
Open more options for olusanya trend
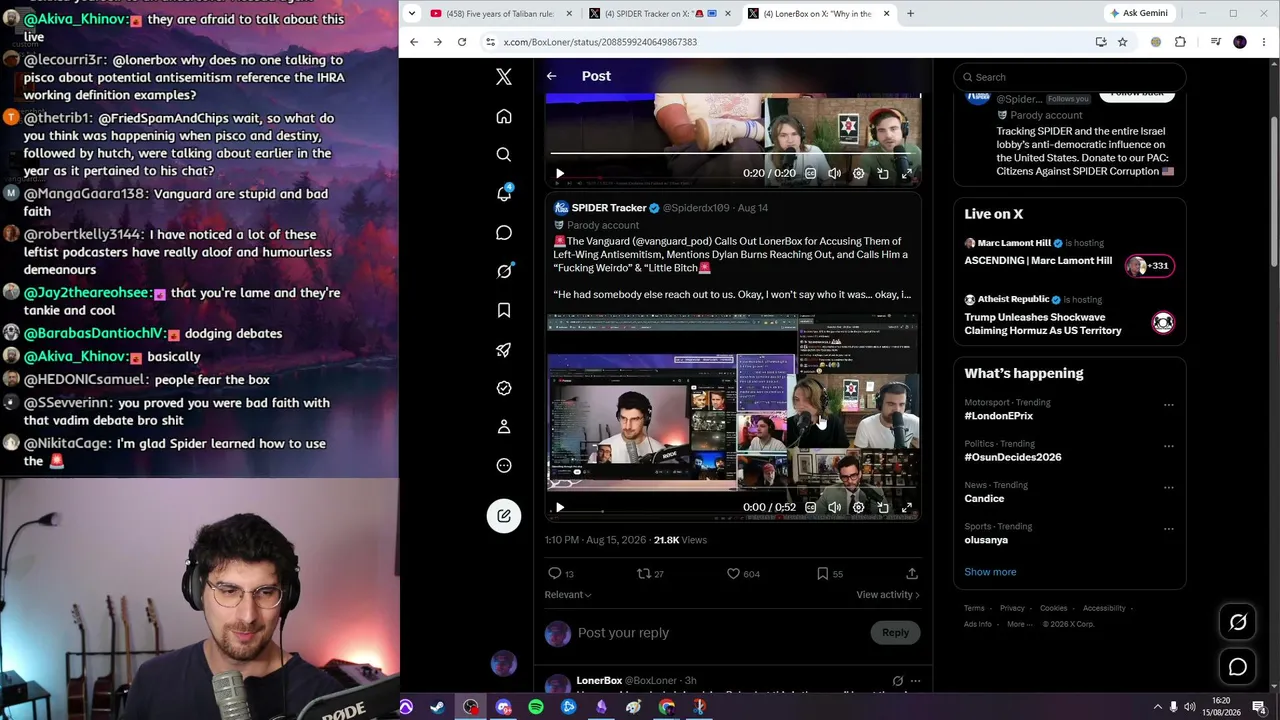pyautogui.click(x=1169, y=529)
